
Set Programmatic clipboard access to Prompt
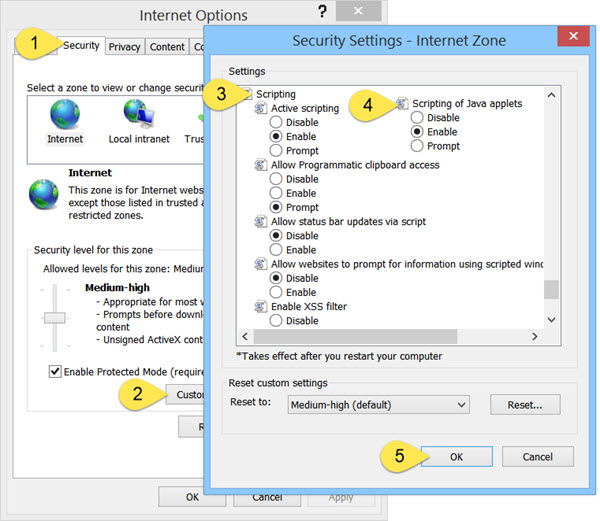(x=276, y=207)
